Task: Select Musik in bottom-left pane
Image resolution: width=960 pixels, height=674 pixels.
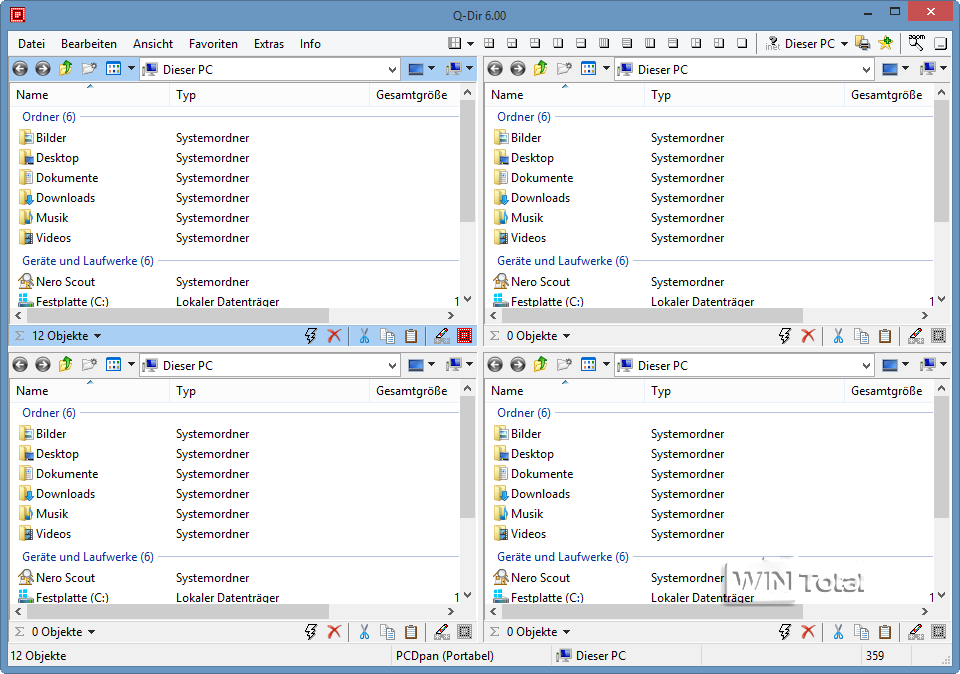Action: 52,514
